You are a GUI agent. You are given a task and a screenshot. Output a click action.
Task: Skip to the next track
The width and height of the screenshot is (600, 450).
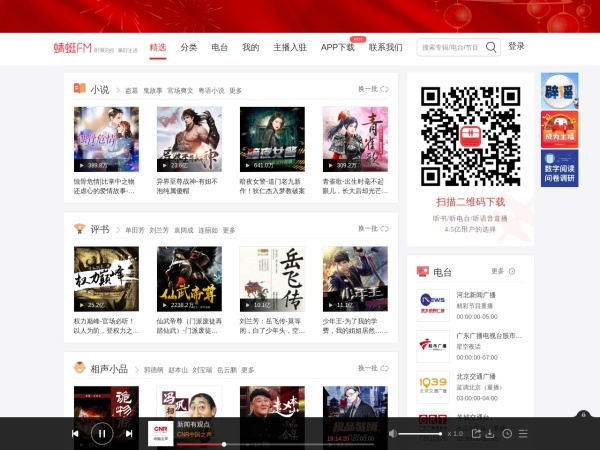(x=128, y=434)
